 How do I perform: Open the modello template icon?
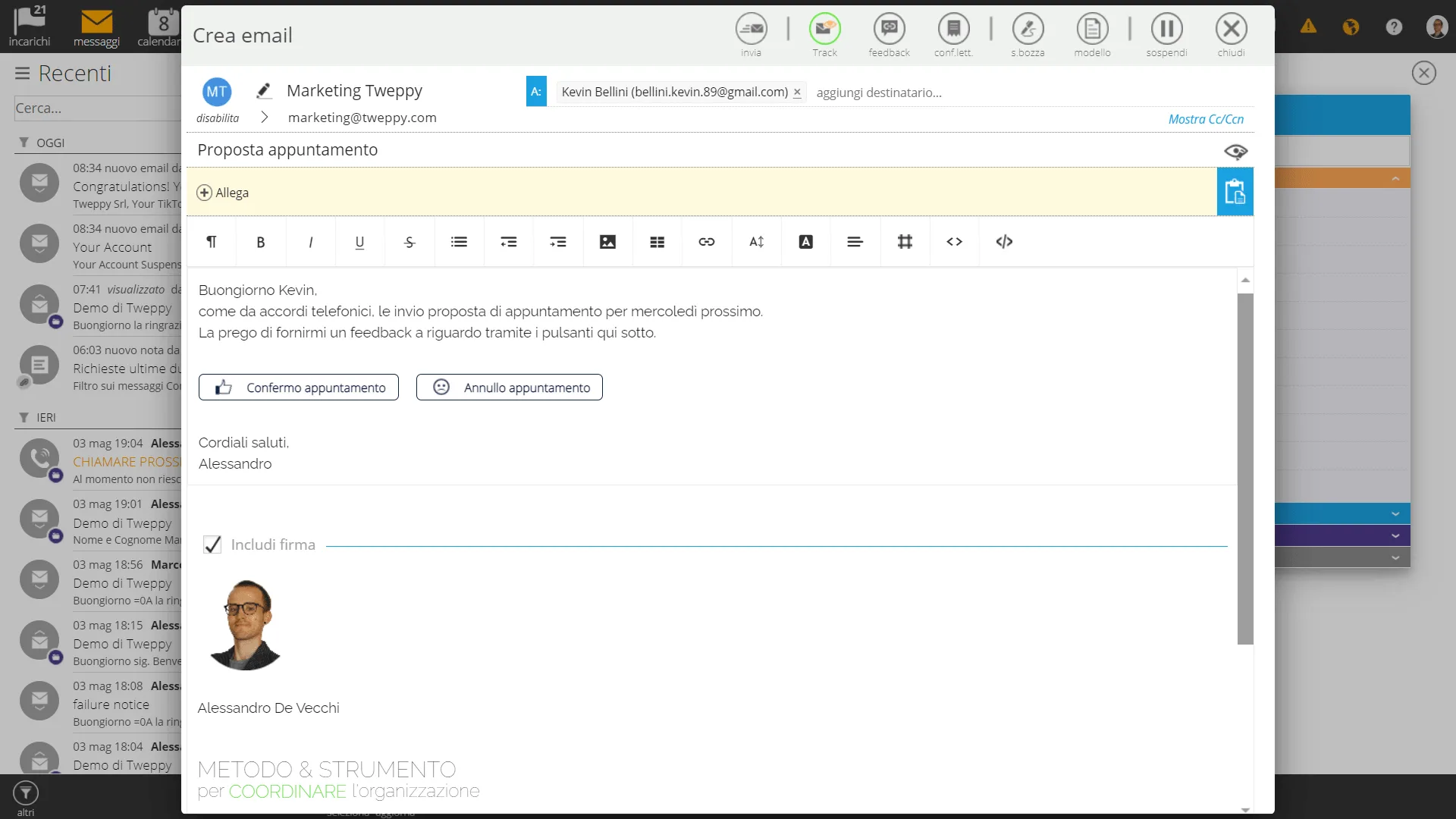(1092, 36)
